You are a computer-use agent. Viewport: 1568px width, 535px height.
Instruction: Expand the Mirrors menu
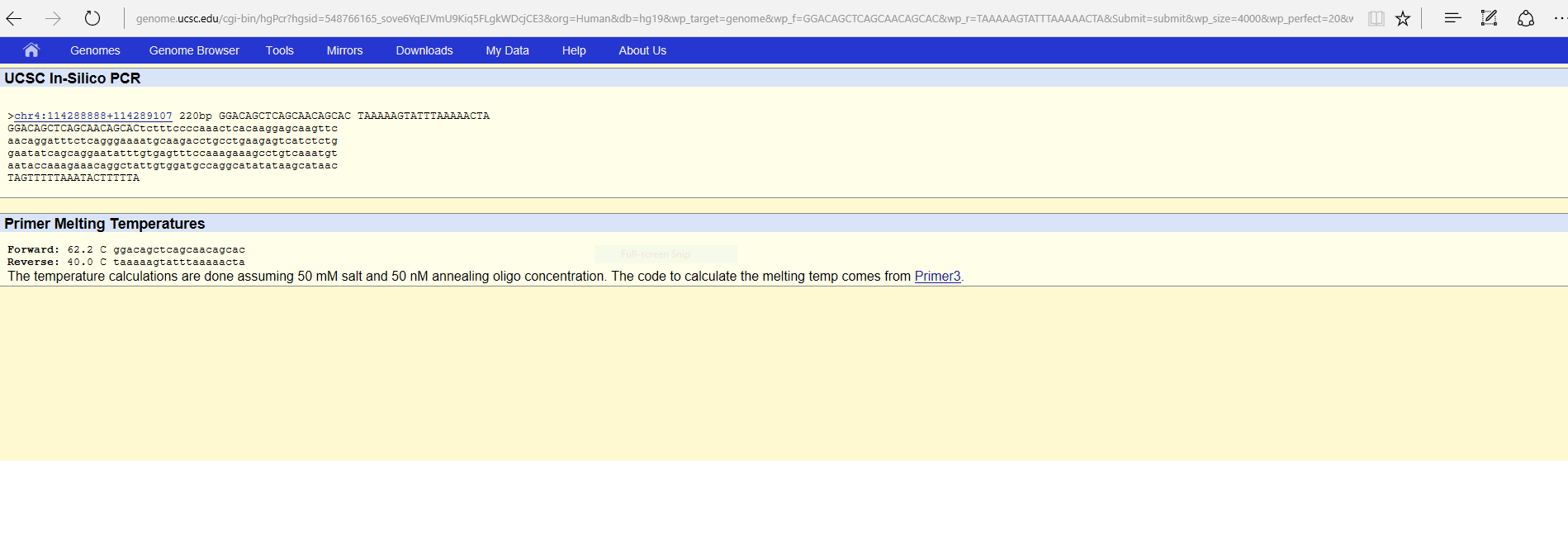point(344,50)
